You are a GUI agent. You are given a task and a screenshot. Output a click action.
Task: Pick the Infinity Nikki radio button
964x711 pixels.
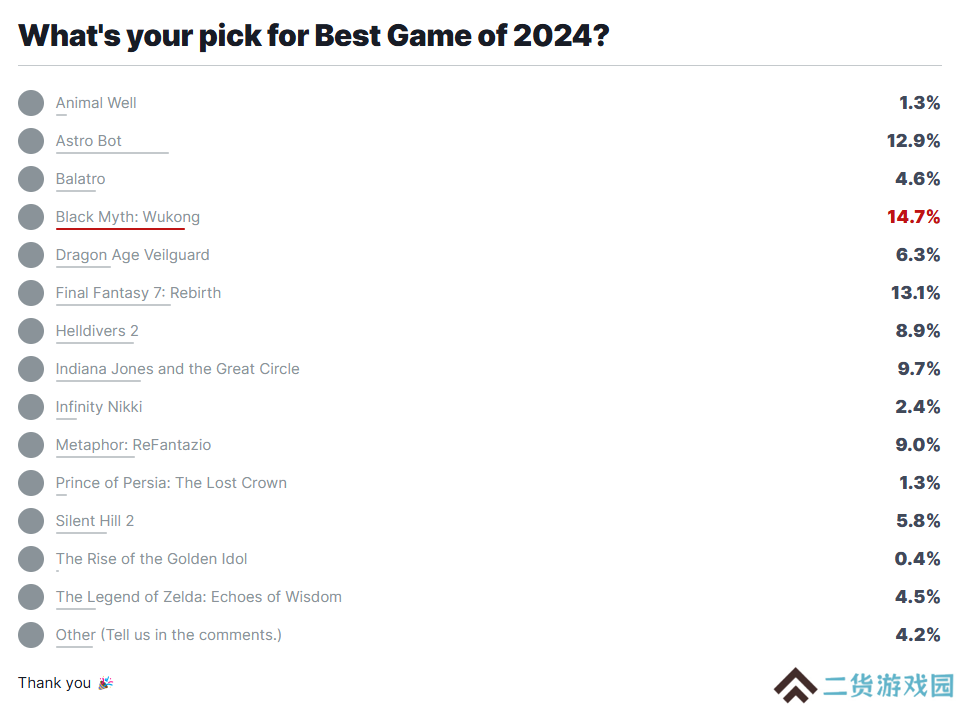[31, 407]
